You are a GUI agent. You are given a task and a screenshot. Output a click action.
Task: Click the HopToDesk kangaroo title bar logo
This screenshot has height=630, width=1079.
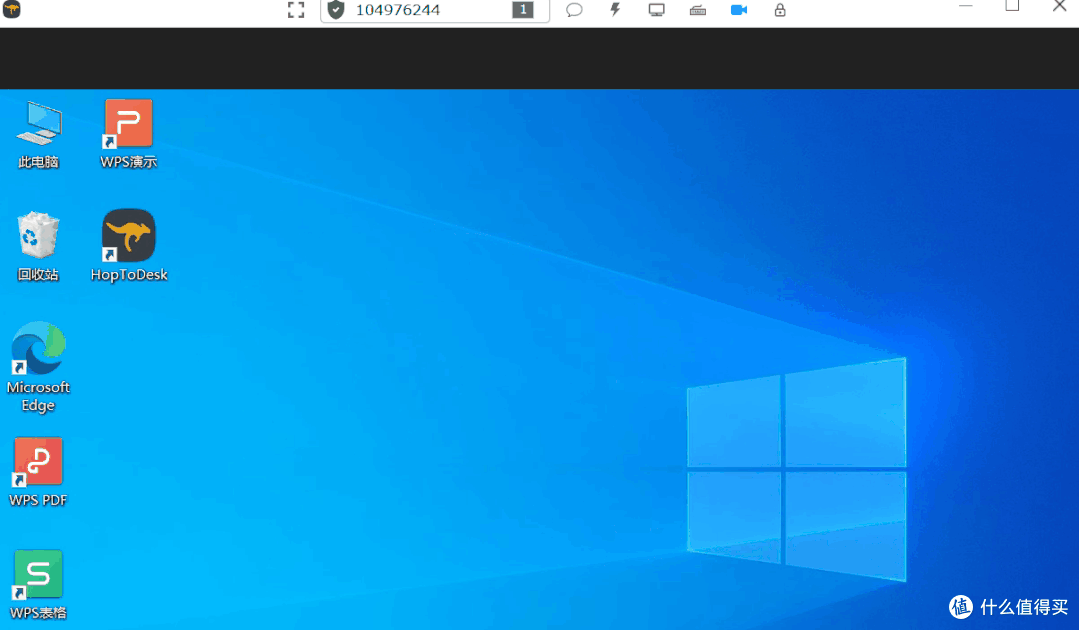12,9
